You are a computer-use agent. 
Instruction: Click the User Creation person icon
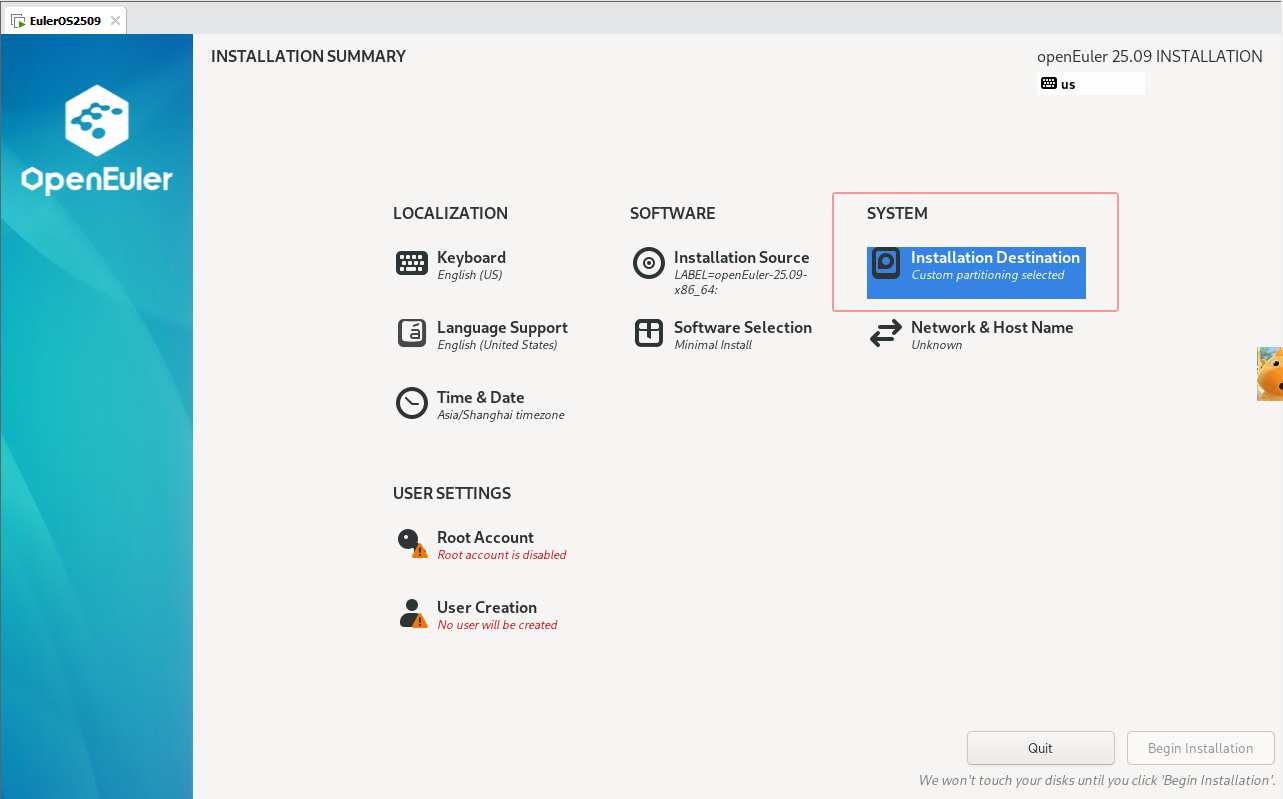pos(412,613)
